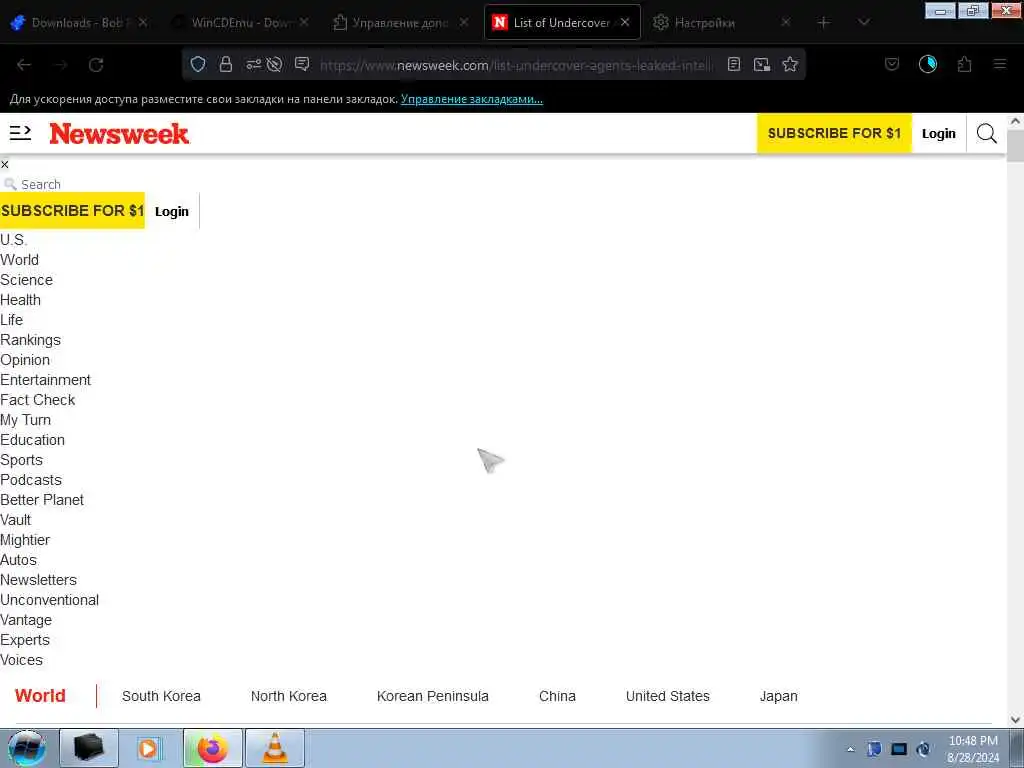Viewport: 1024px width, 768px height.
Task: Open Podcasts section
Action: (x=31, y=480)
